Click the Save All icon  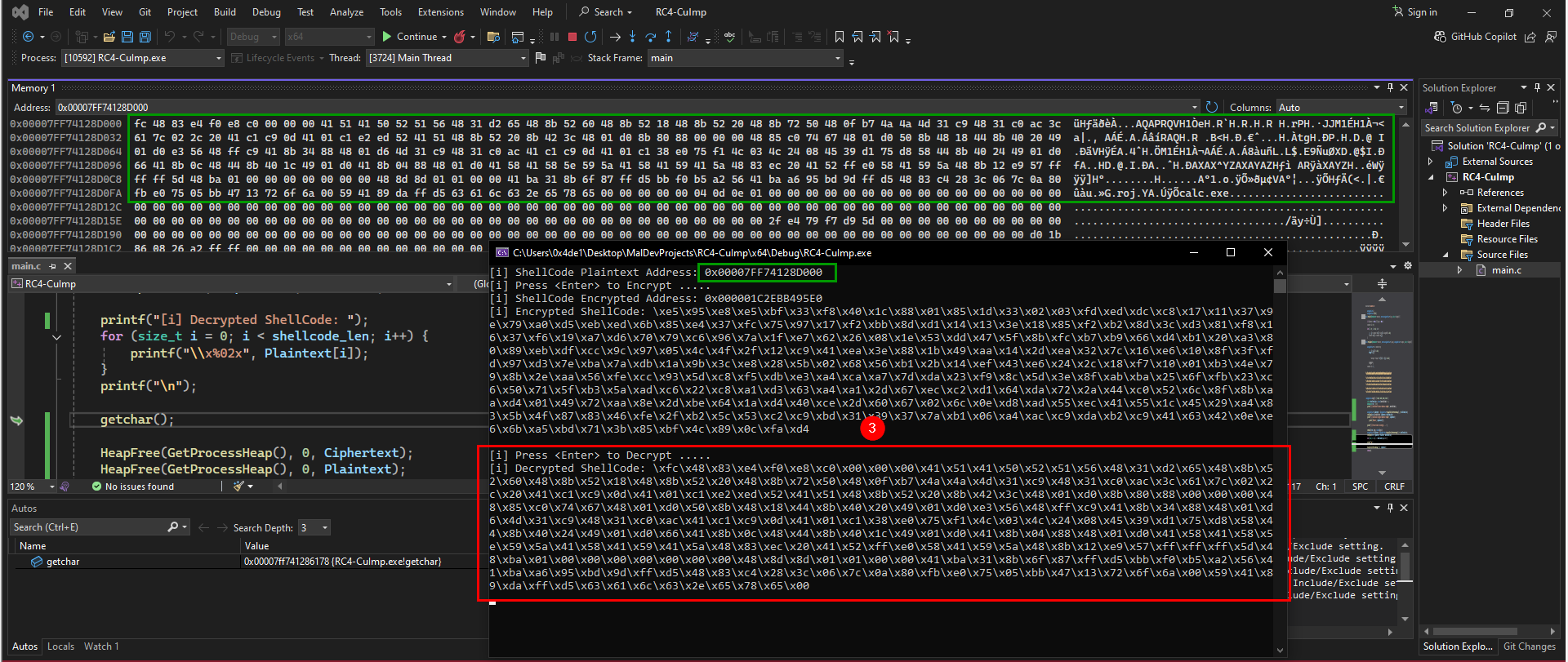tap(145, 37)
